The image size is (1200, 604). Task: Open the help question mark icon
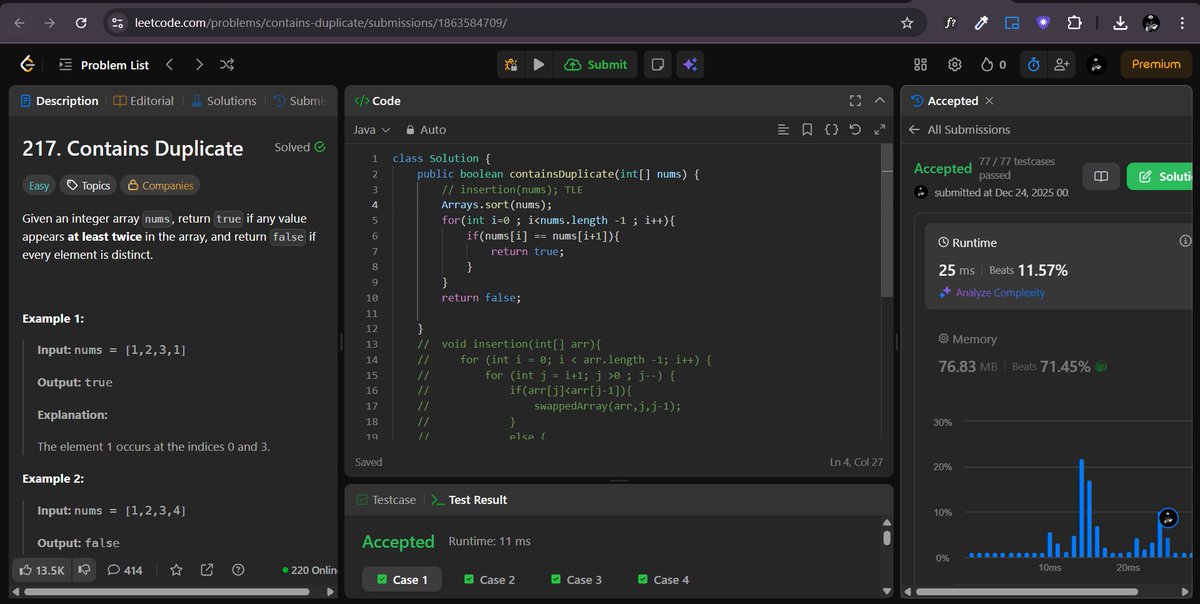(x=238, y=570)
